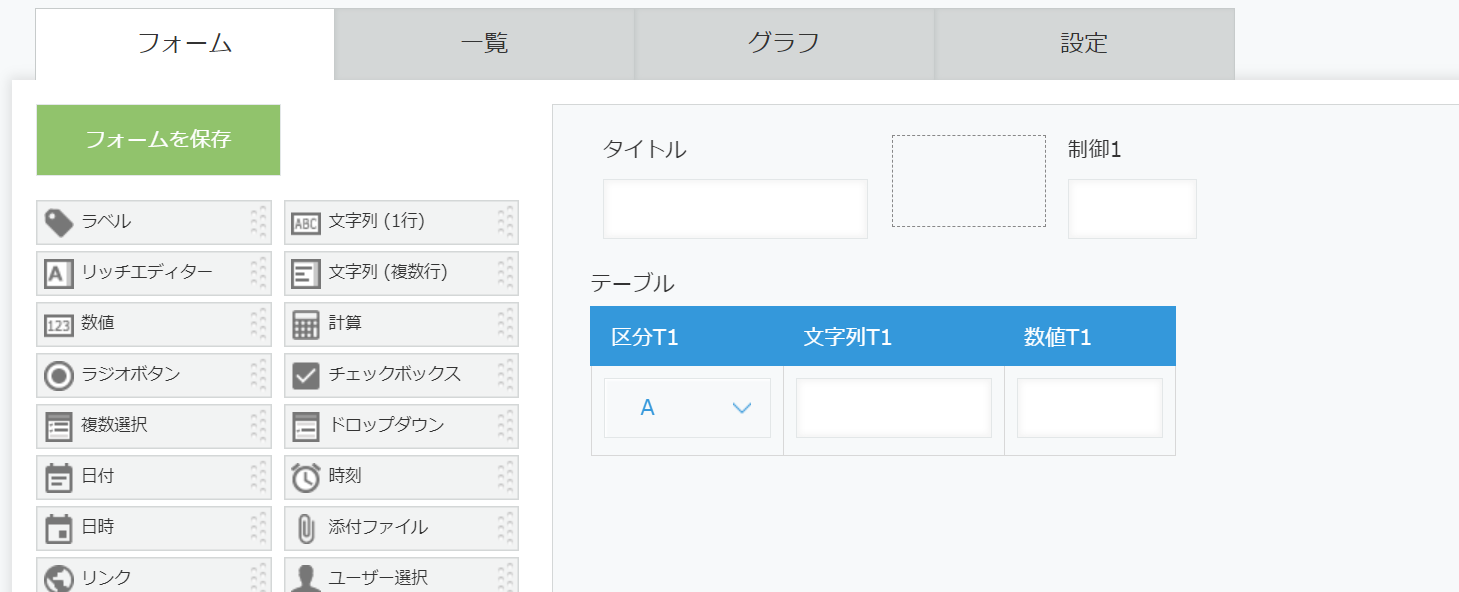Image resolution: width=1459 pixels, height=592 pixels.
Task: Click the dashed blank space field
Action: (969, 181)
